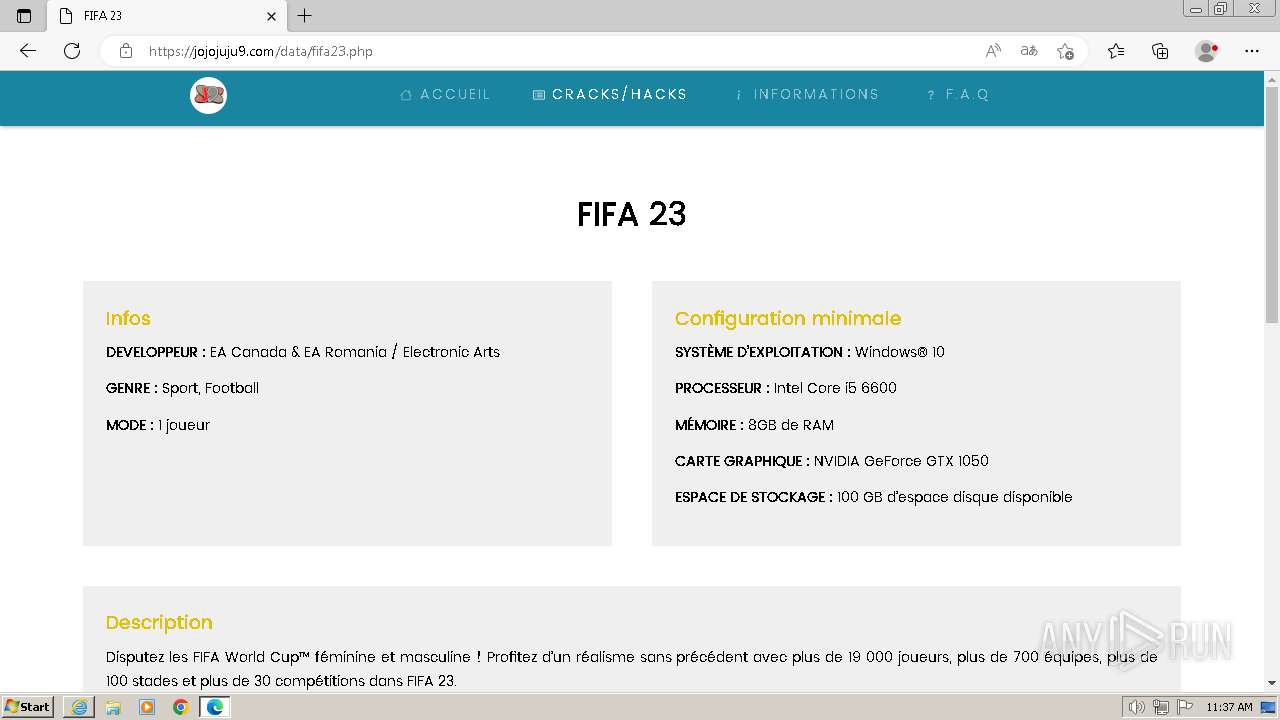Reload the page with the refresh icon
The width and height of the screenshot is (1280, 720).
coord(72,51)
